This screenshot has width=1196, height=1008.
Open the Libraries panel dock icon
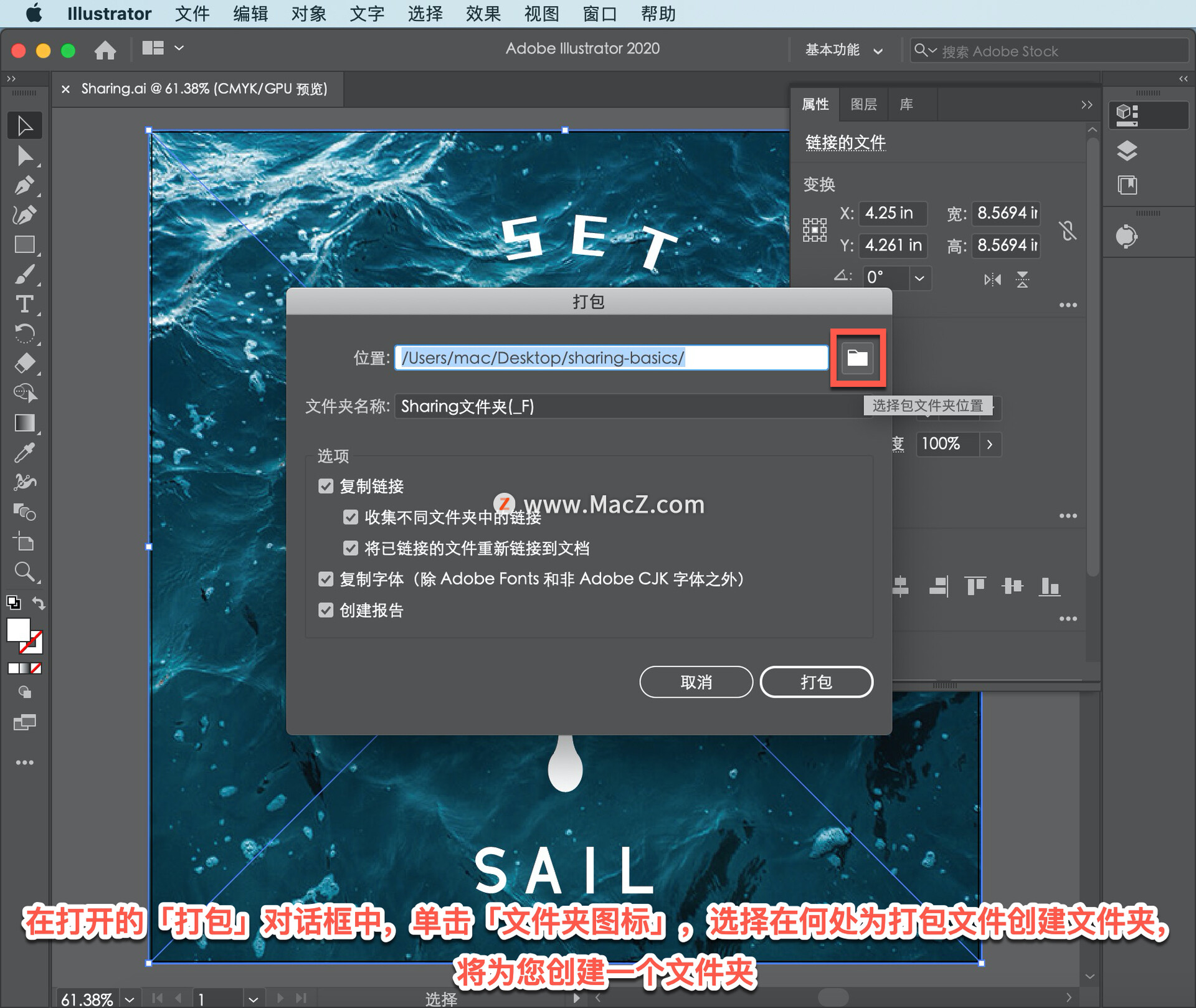click(x=1127, y=185)
